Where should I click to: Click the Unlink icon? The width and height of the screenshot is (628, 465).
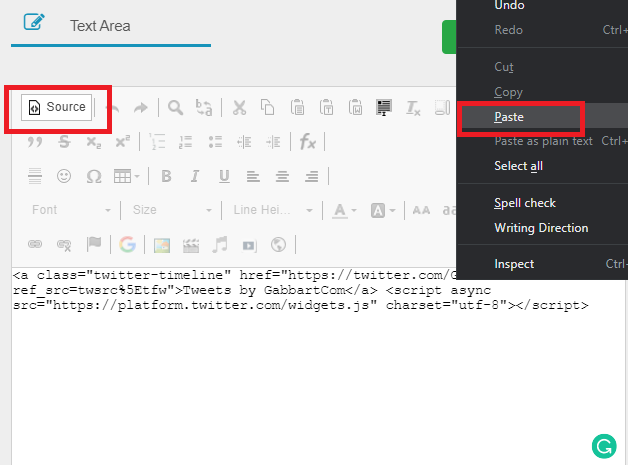[64, 244]
